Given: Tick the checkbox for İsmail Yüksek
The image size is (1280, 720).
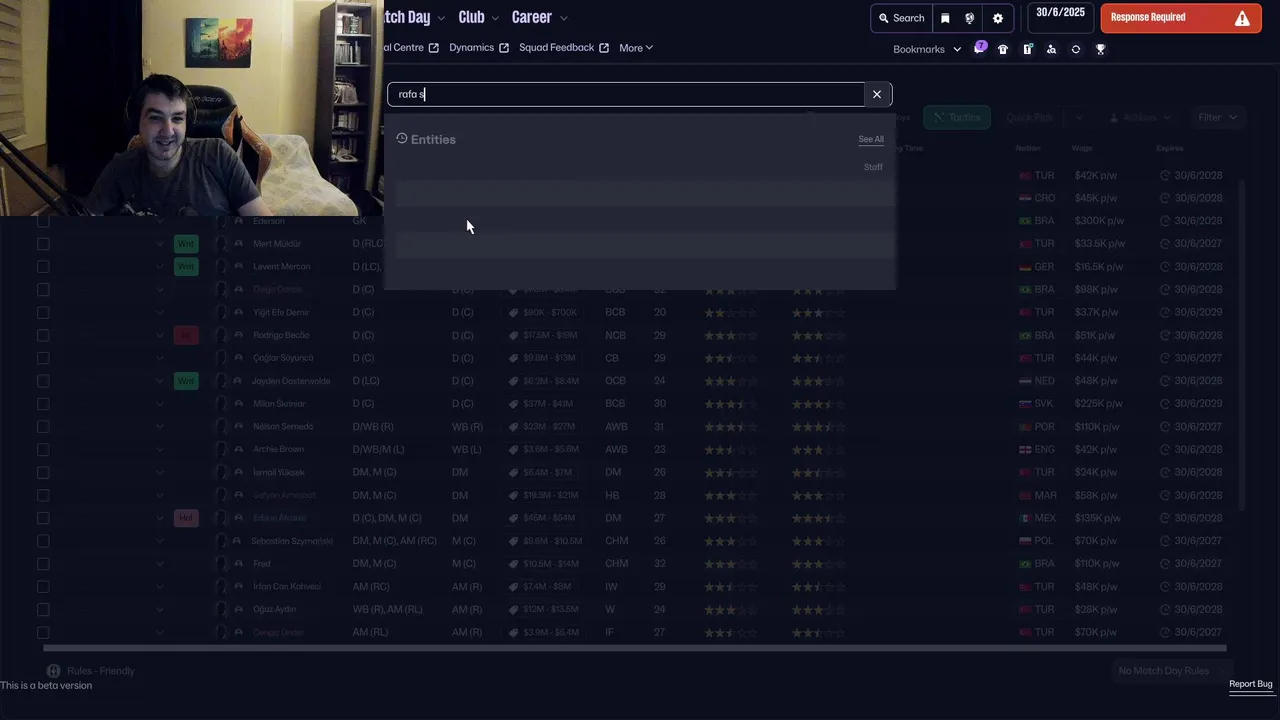Looking at the screenshot, I should [43, 472].
